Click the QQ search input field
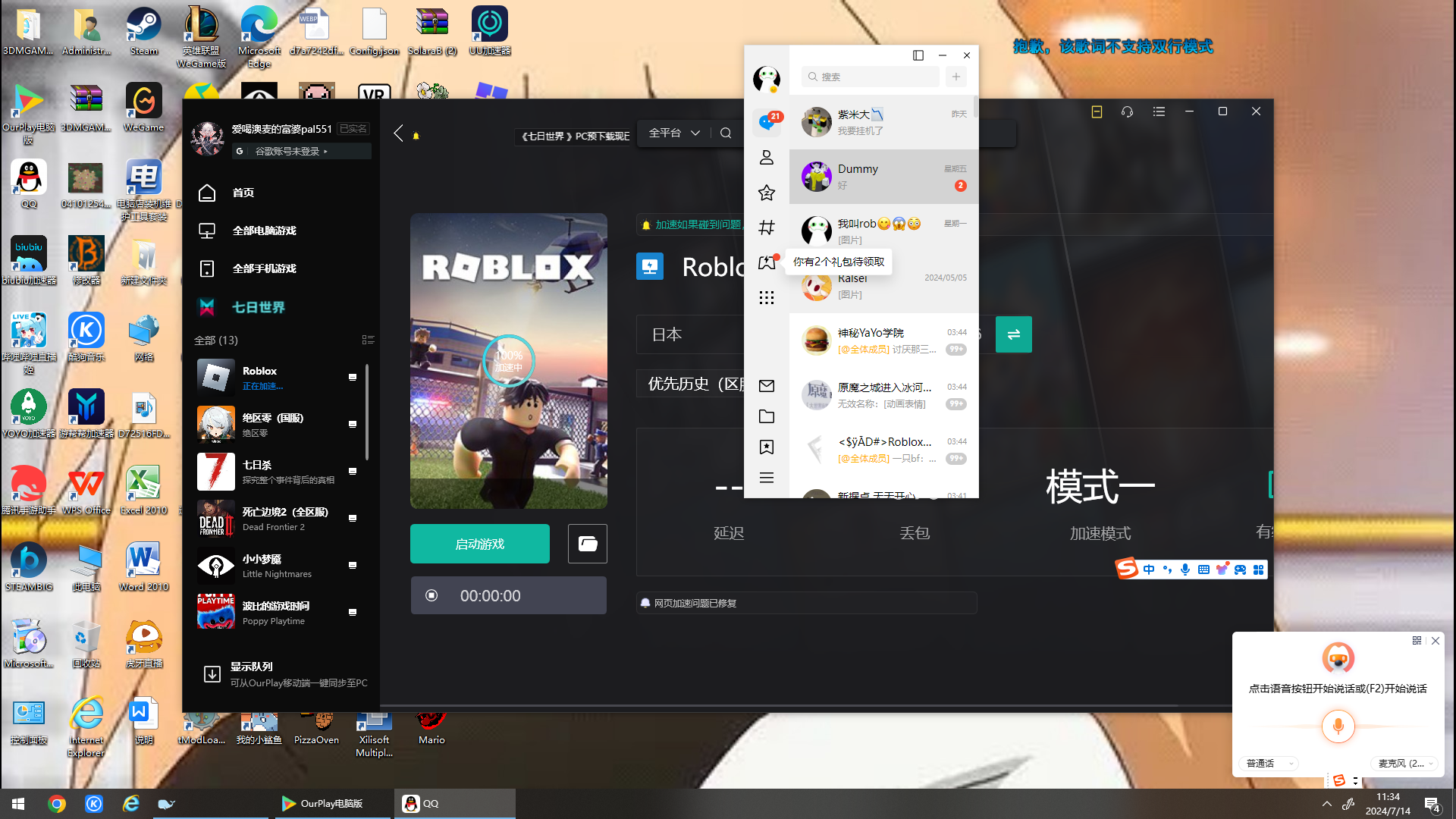Viewport: 1456px width, 819px height. pyautogui.click(x=871, y=77)
